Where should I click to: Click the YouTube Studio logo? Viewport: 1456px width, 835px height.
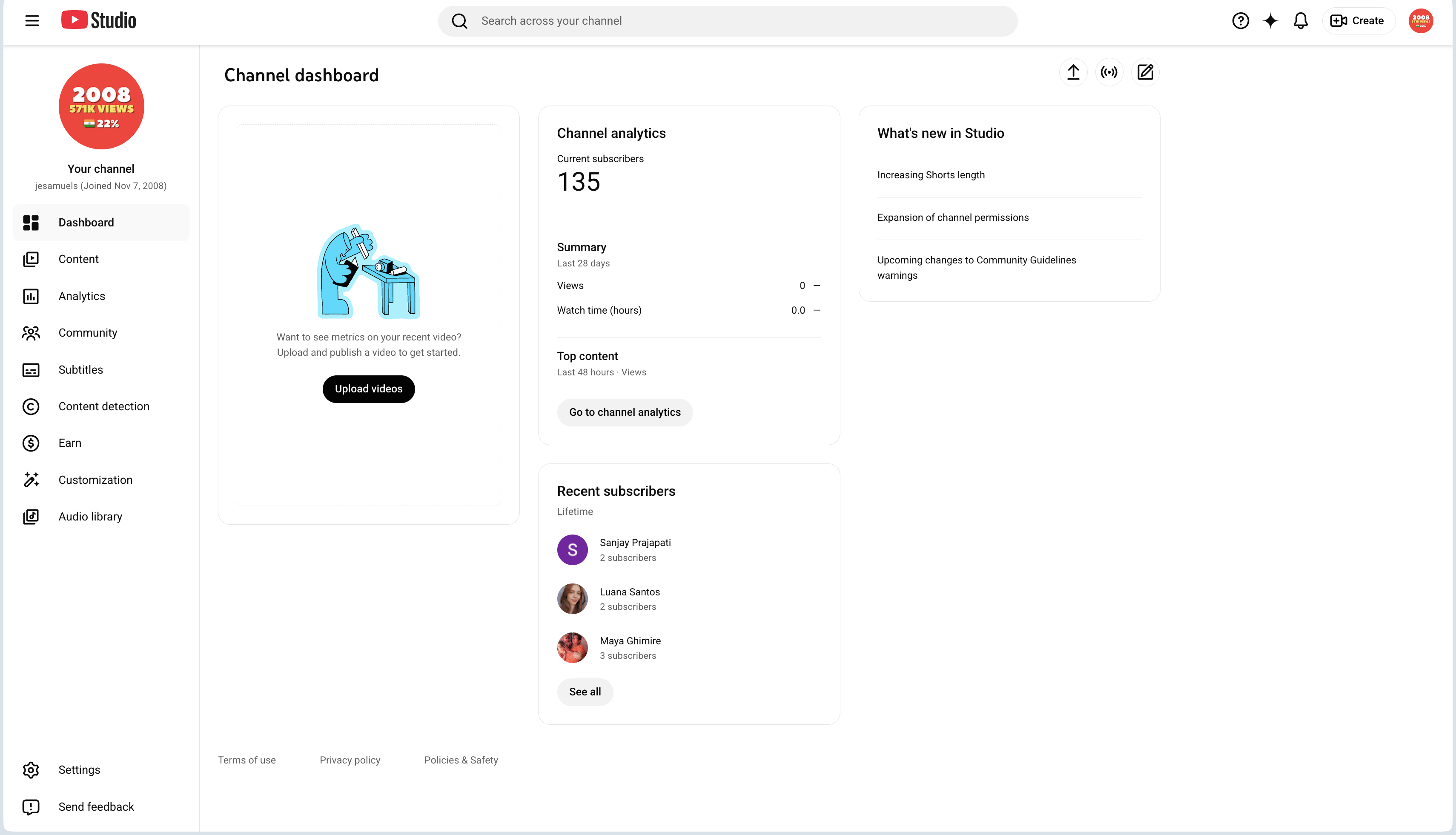99,21
